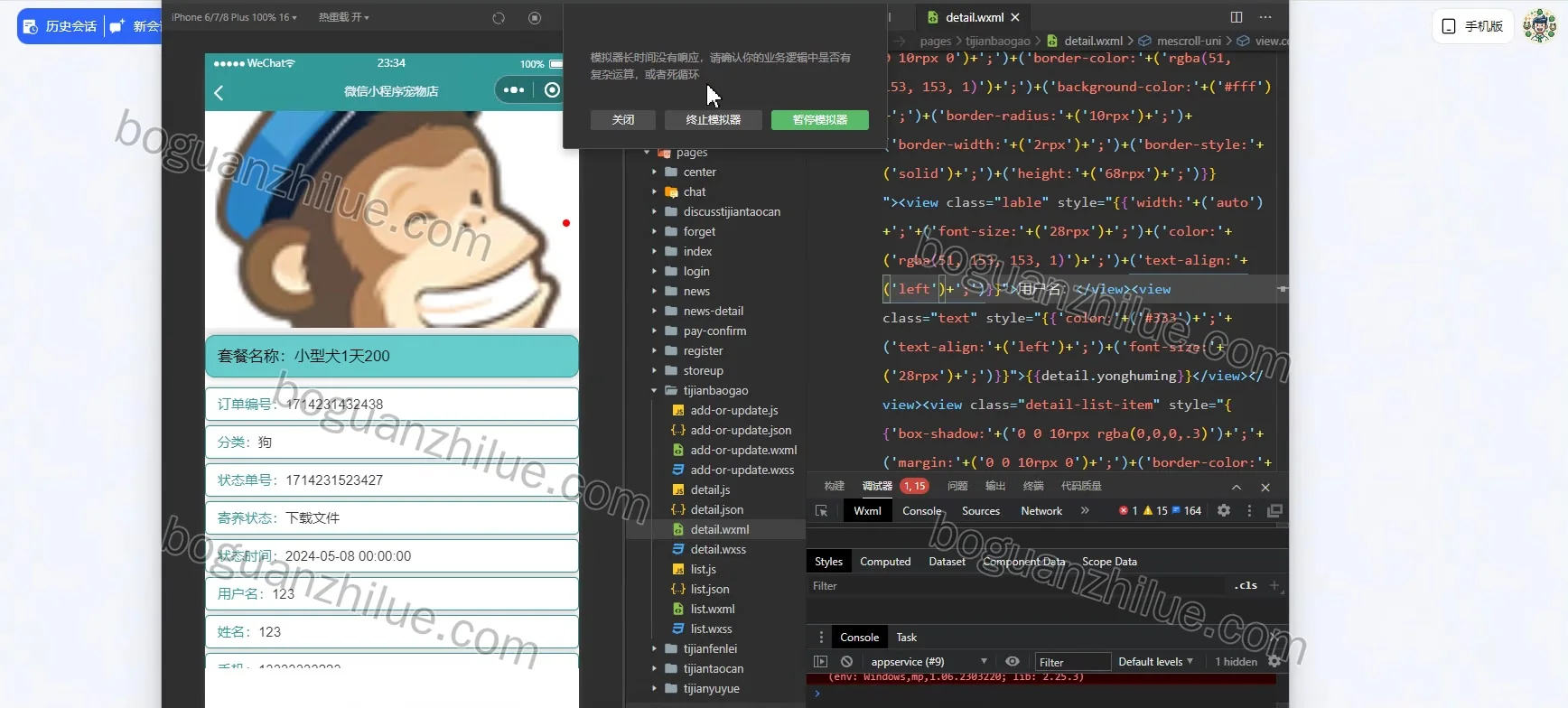The width and height of the screenshot is (1568, 708).
Task: Open the console drawer three-dot menu
Action: [820, 638]
